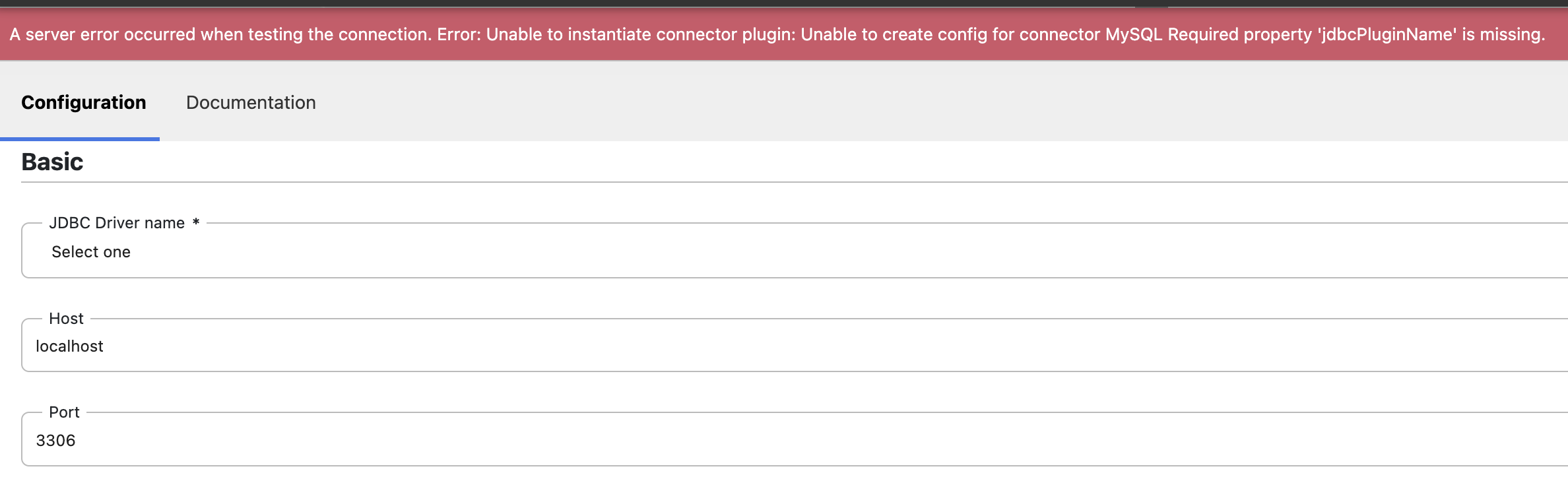Image resolution: width=1568 pixels, height=479 pixels.
Task: Click the Port field label
Action: pos(64,412)
